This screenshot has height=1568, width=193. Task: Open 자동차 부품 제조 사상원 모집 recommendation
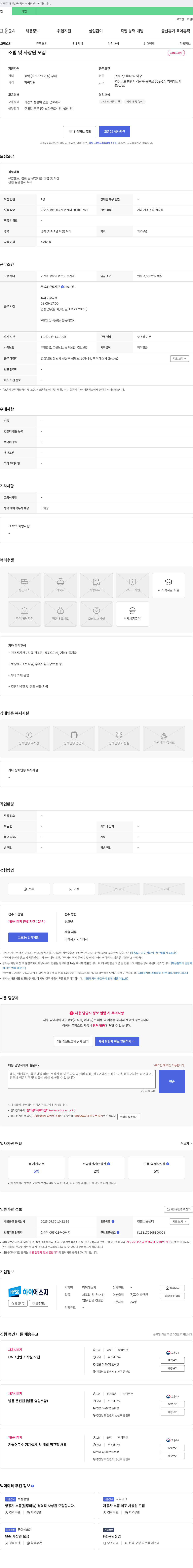pyautogui.click(x=124, y=1506)
